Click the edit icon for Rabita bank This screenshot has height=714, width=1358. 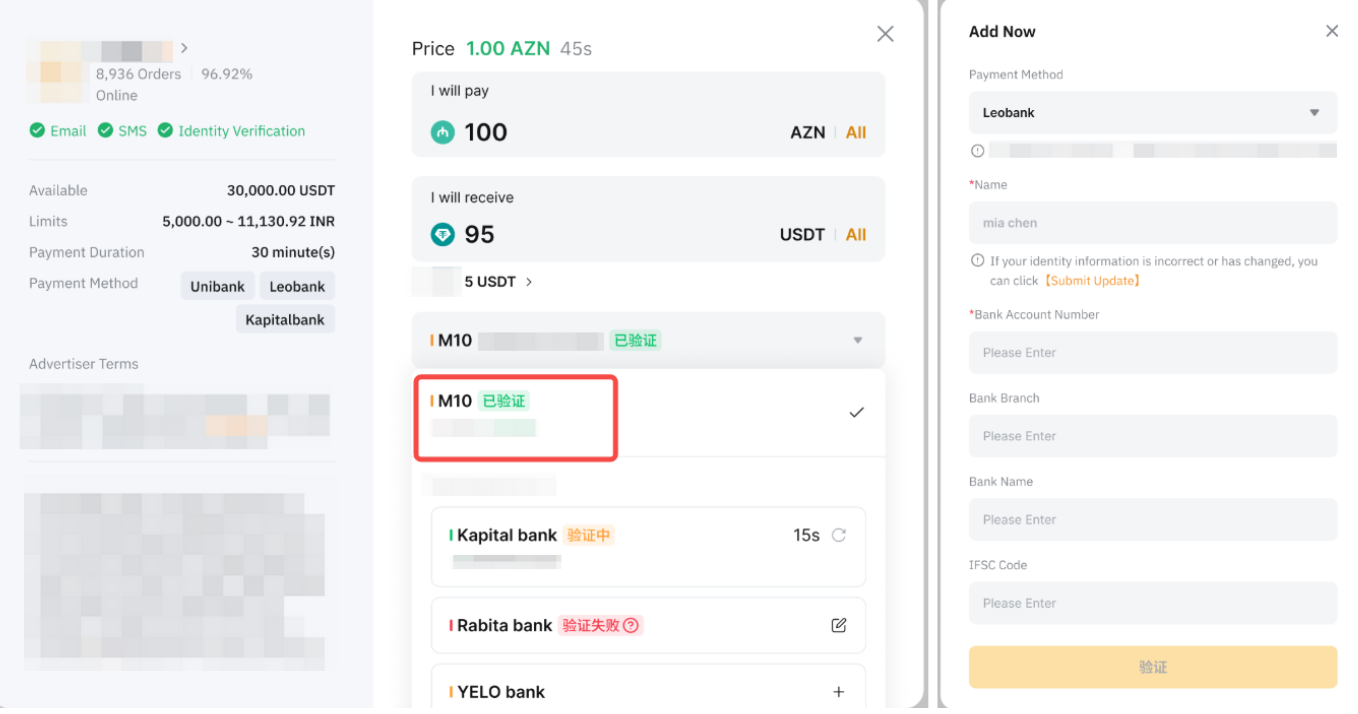point(838,625)
